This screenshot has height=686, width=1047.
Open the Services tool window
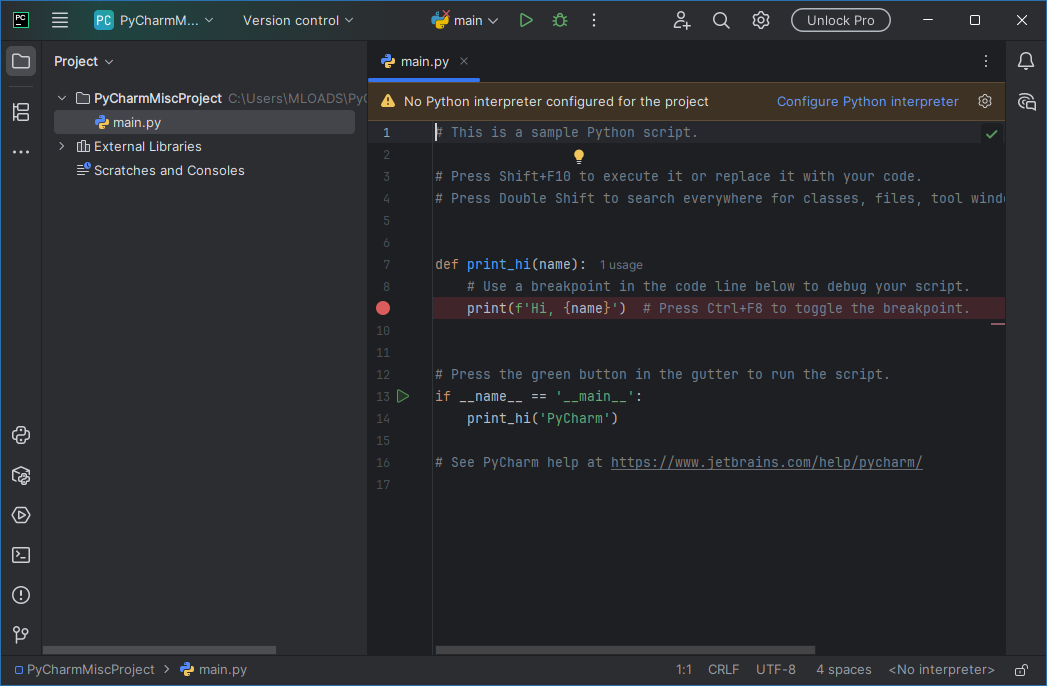(x=21, y=515)
